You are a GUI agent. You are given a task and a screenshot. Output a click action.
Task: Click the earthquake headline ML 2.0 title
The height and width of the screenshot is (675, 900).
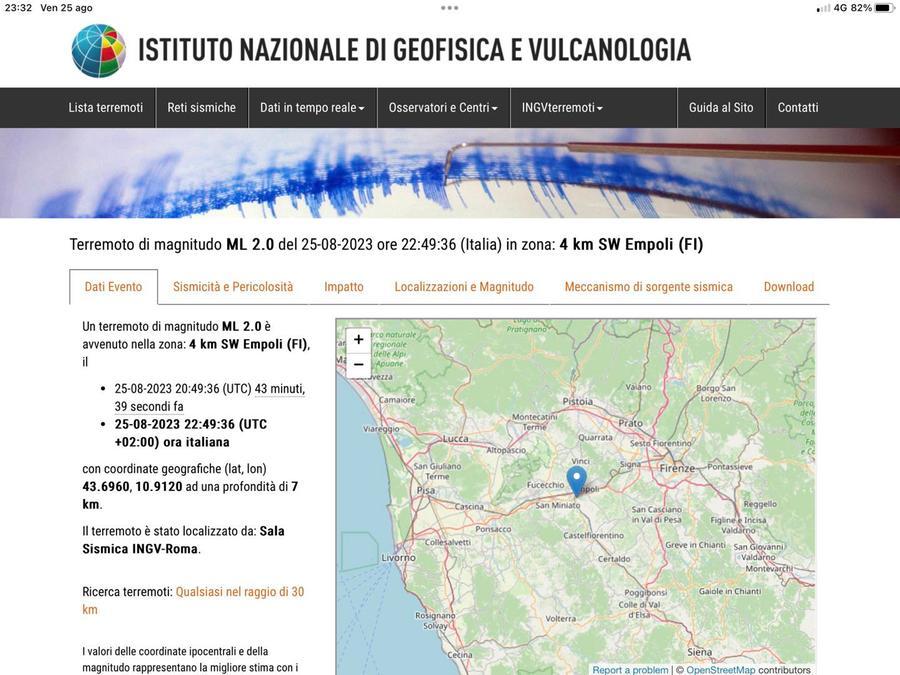point(386,245)
